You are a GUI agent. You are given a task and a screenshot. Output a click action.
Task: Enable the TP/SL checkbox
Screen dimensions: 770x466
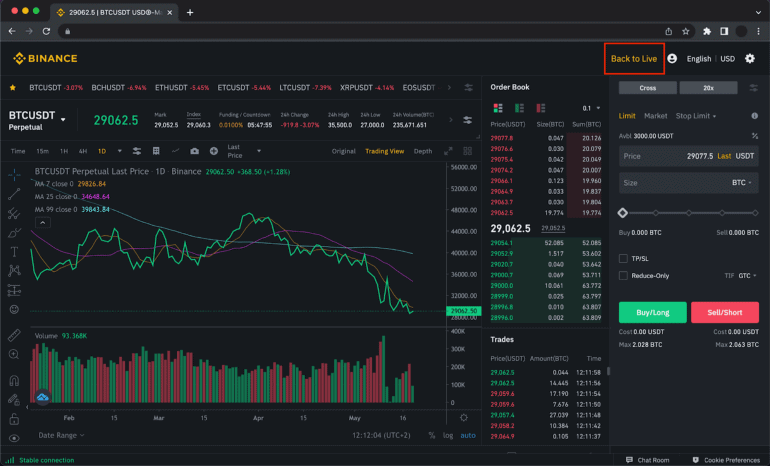click(x=623, y=258)
